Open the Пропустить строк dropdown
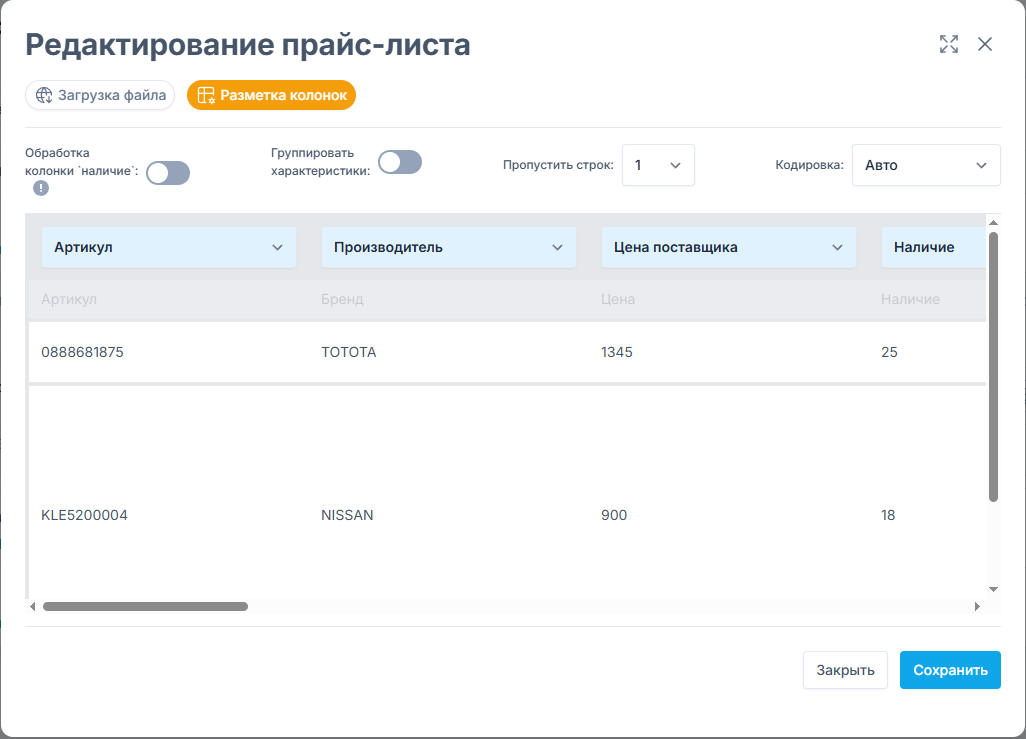 coord(658,165)
